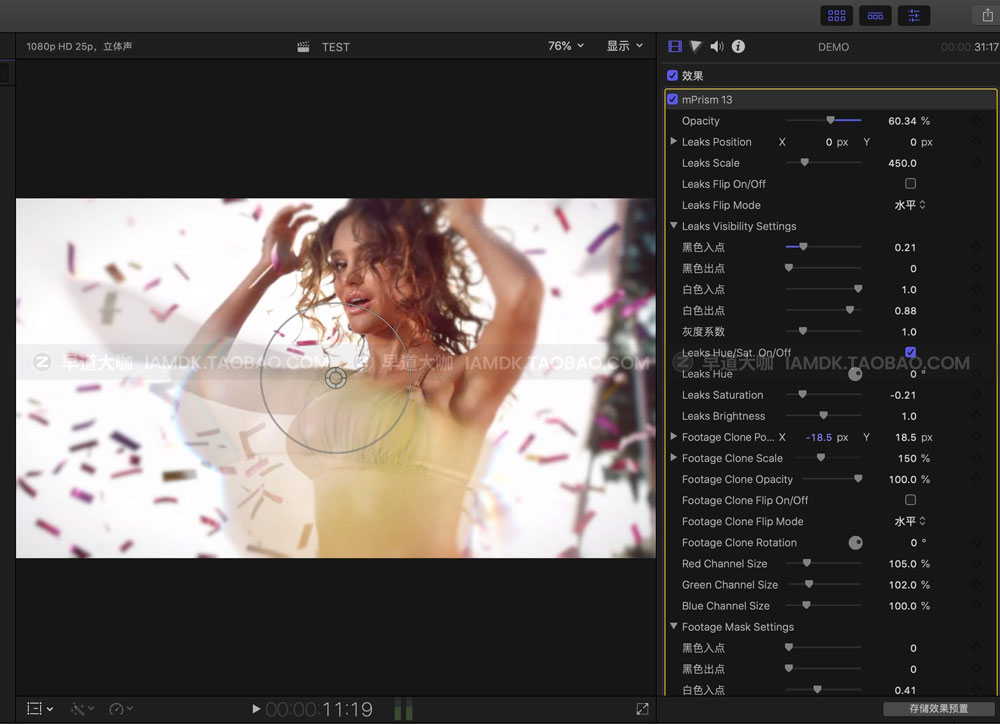The width and height of the screenshot is (1000, 724).
Task: Open the Color inspector tab
Action: click(x=696, y=47)
